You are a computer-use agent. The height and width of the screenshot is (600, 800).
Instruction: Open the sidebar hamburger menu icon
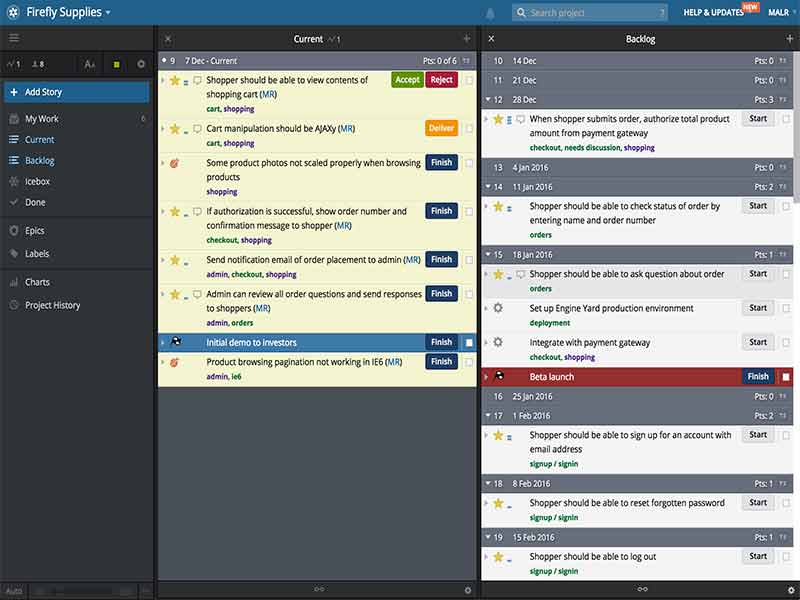[14, 38]
